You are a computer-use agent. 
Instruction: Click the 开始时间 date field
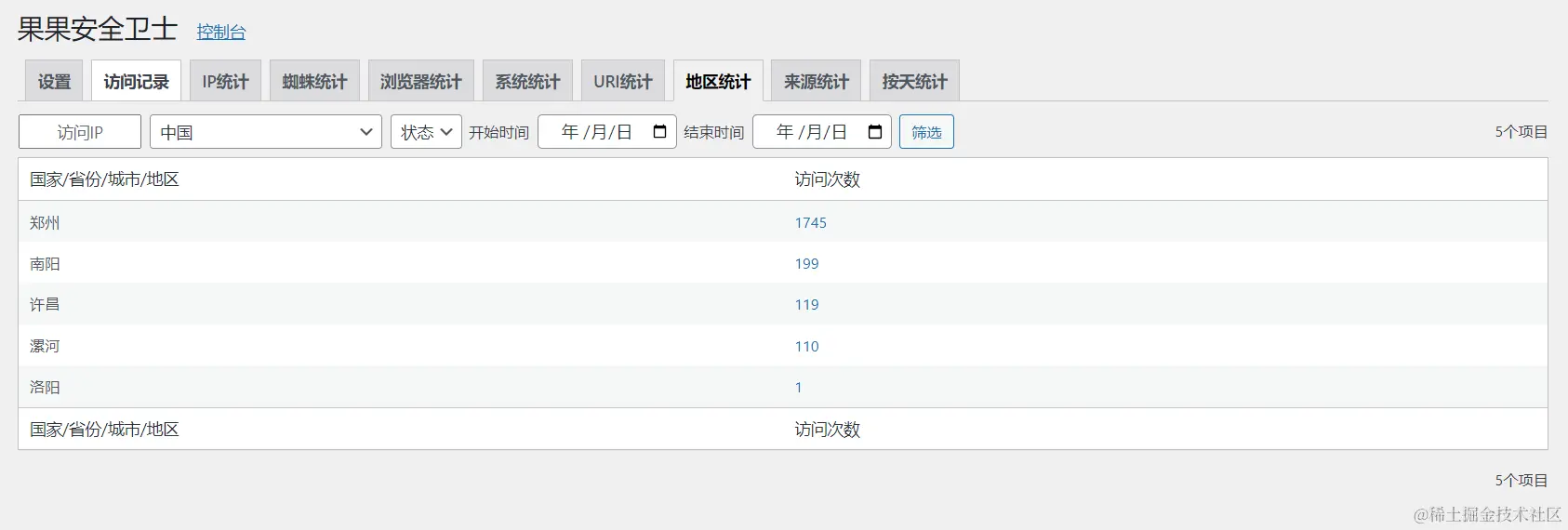coord(607,132)
